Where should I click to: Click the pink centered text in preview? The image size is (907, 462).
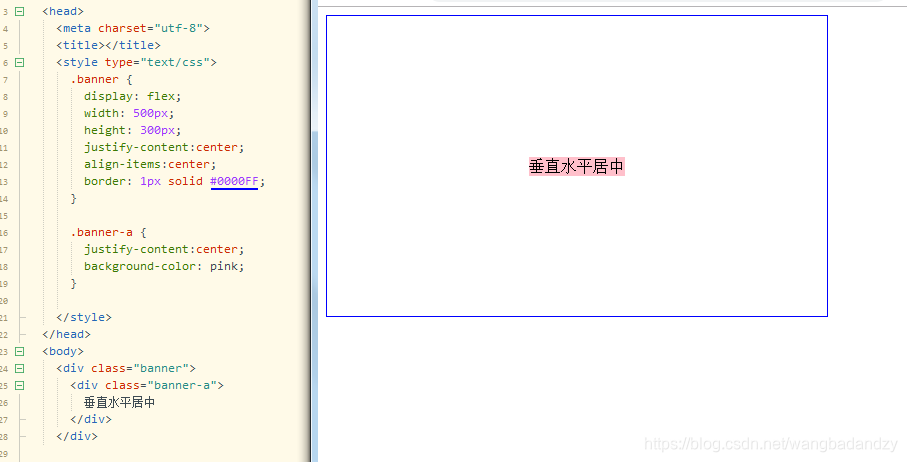click(x=577, y=167)
